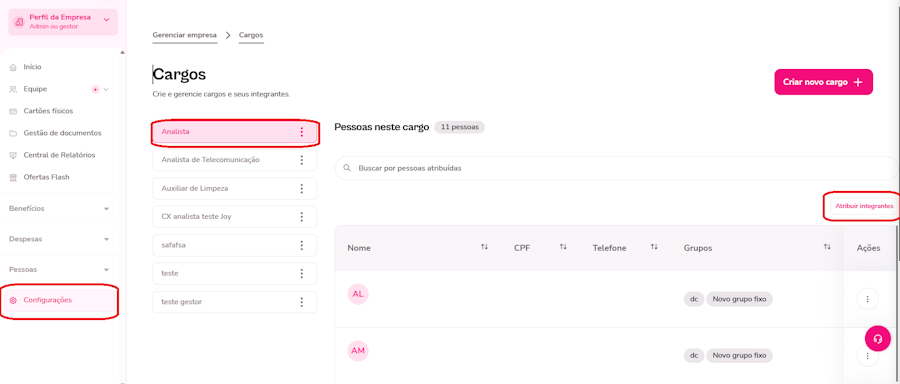Click the headset support chat icon
The height and width of the screenshot is (384, 900).
click(x=877, y=339)
